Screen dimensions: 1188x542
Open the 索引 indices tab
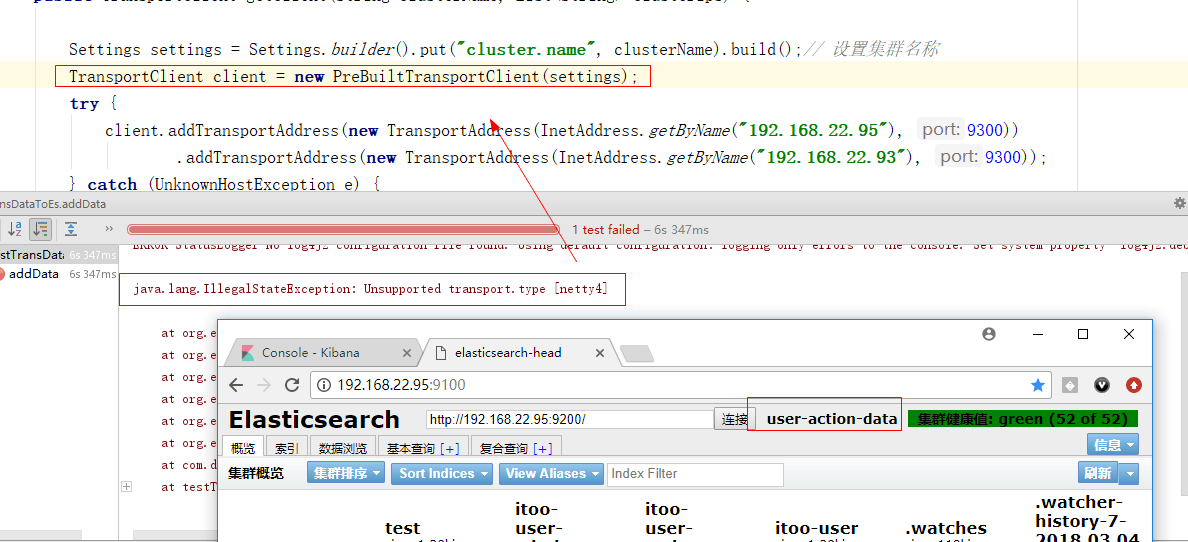(287, 449)
